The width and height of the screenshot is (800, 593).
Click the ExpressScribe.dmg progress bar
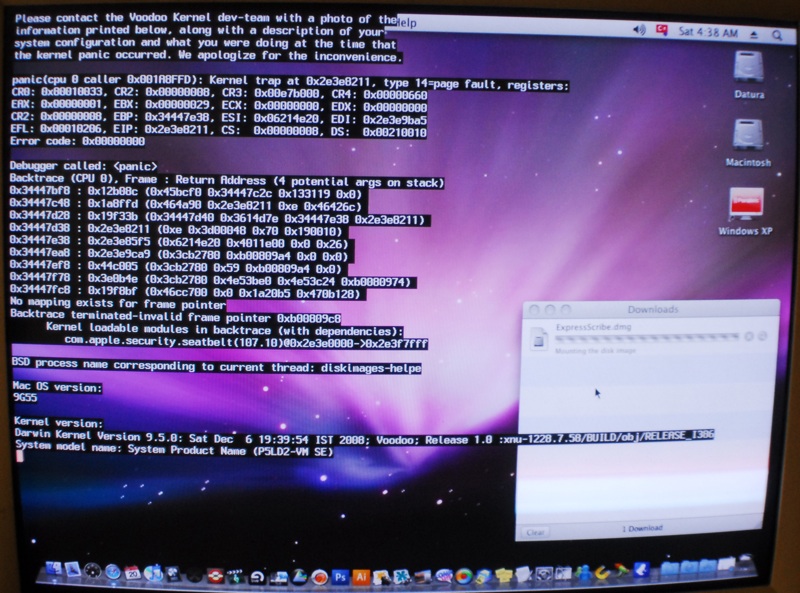coord(647,337)
